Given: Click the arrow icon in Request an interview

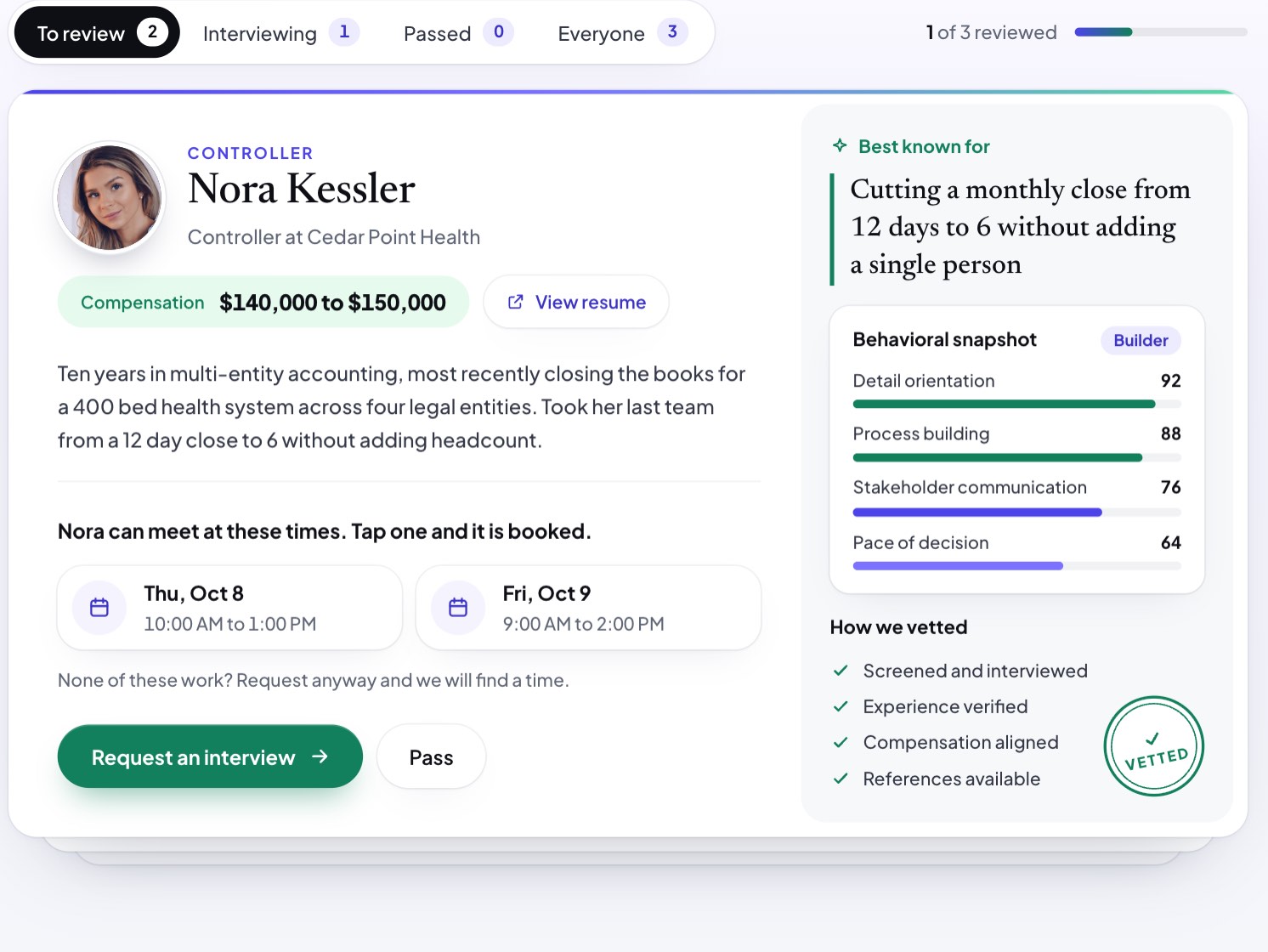Looking at the screenshot, I should [320, 756].
